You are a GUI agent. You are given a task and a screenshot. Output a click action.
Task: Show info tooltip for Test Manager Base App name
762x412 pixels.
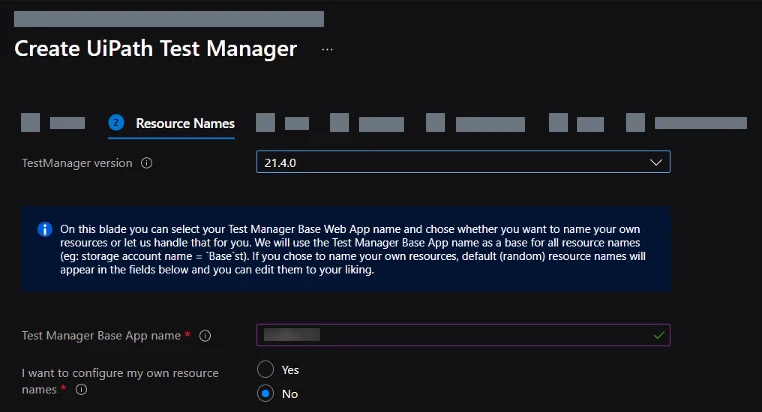pyautogui.click(x=205, y=336)
